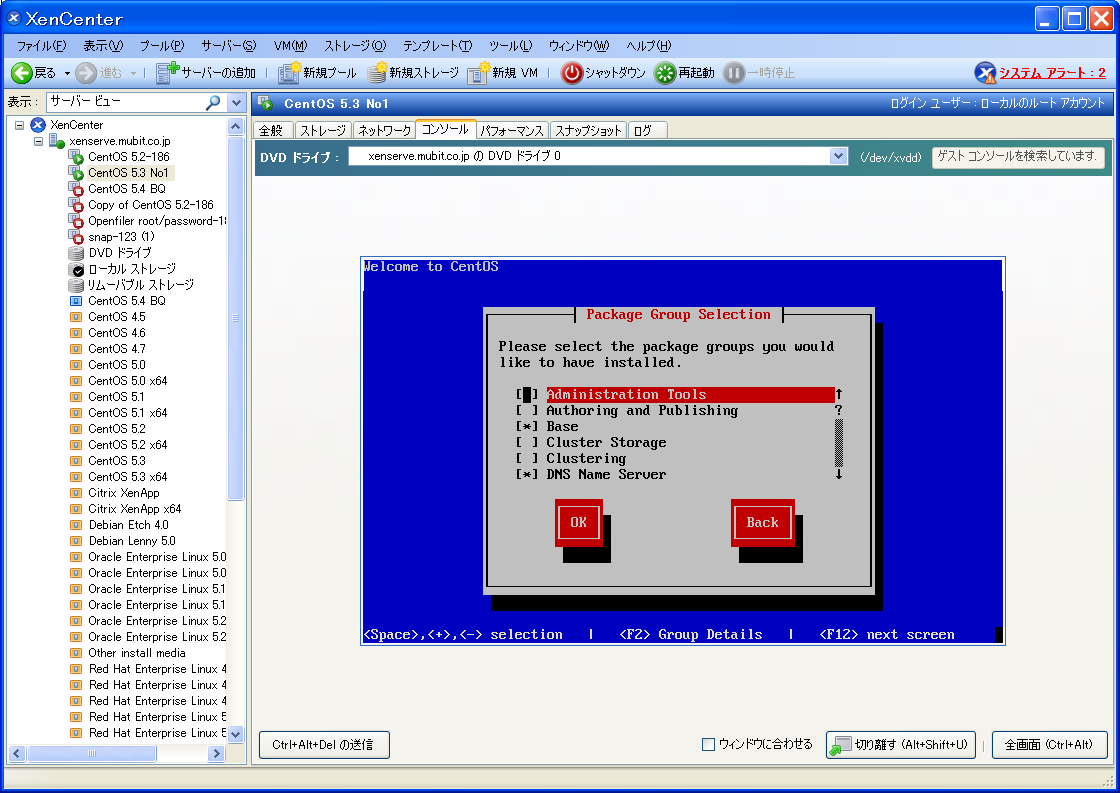This screenshot has height=793, width=1120.
Task: Click the template icon beside CentOS 4.5
Action: (76, 316)
